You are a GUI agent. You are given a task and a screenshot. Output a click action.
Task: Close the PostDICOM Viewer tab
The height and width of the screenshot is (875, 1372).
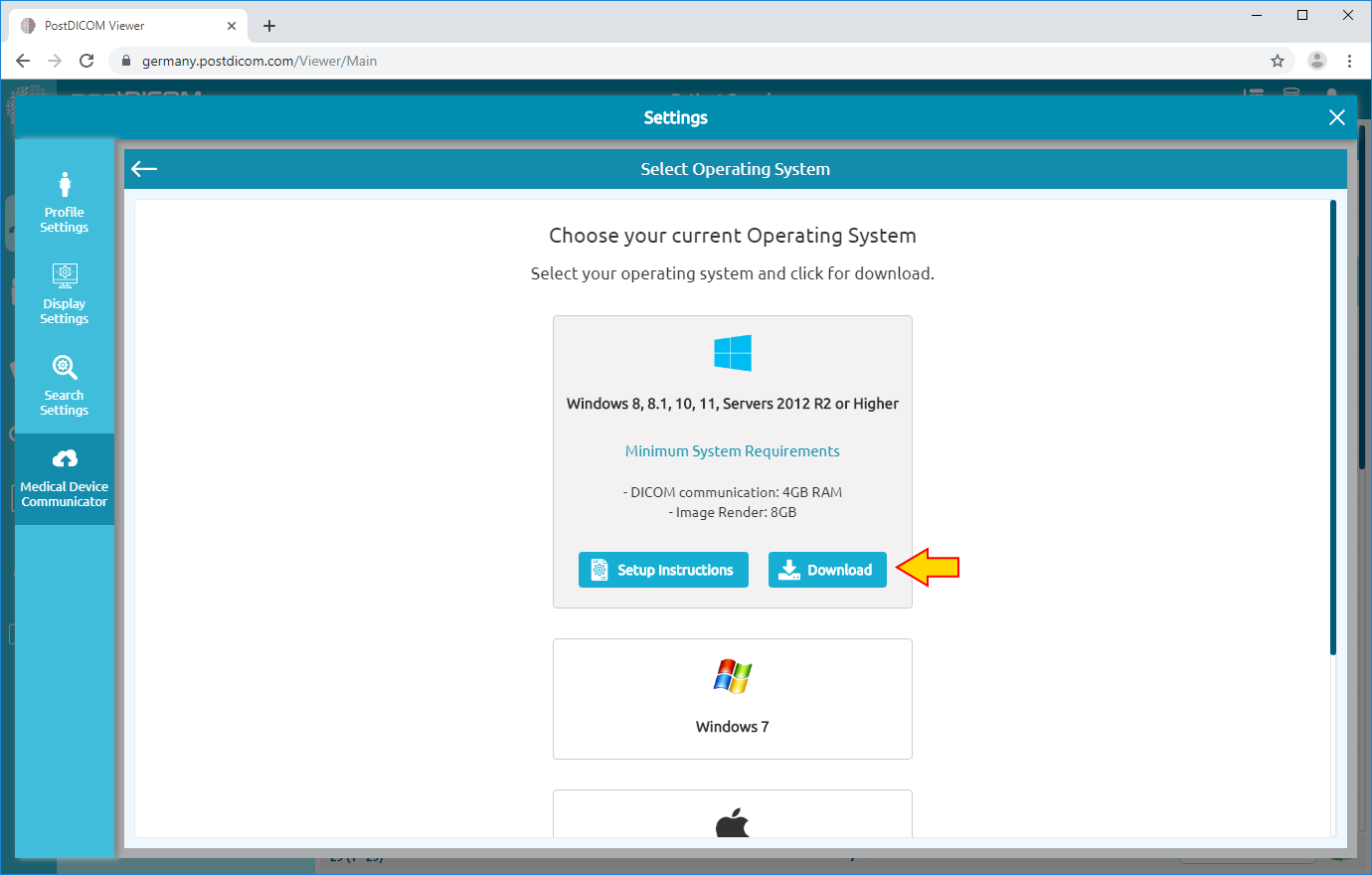pyautogui.click(x=232, y=26)
